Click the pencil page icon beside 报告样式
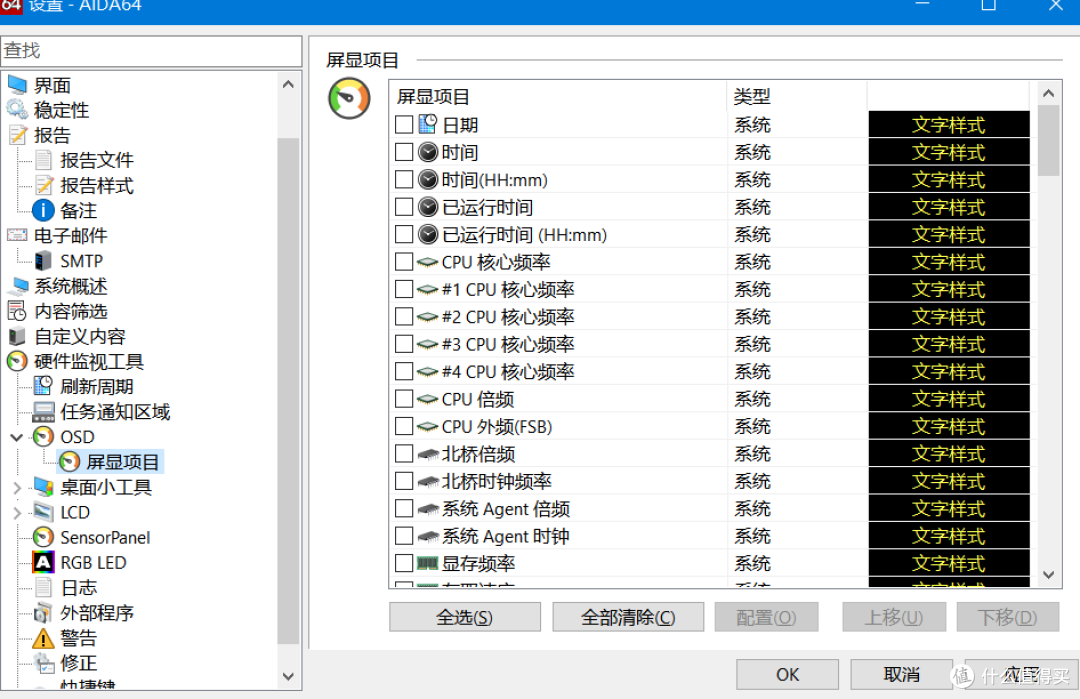The height and width of the screenshot is (699, 1080). point(43,185)
